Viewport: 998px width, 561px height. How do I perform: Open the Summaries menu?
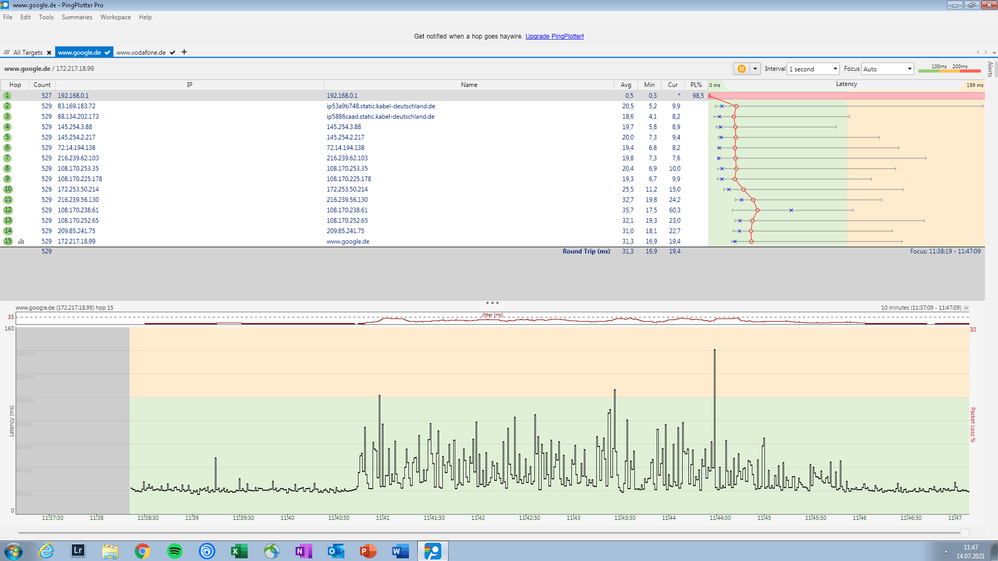(x=77, y=17)
